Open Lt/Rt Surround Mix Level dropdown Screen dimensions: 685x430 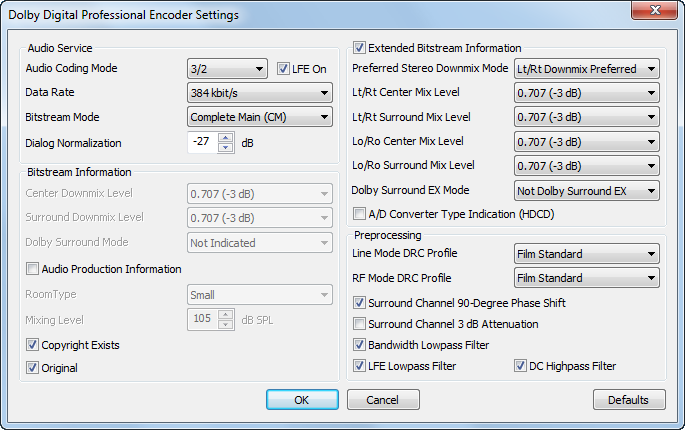[x=587, y=117]
